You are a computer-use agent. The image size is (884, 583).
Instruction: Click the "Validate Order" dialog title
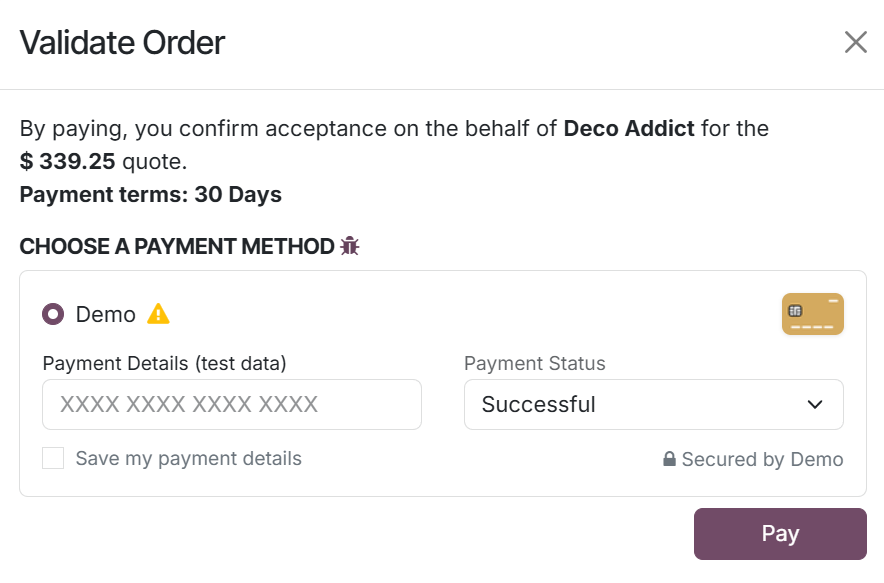pyautogui.click(x=122, y=43)
